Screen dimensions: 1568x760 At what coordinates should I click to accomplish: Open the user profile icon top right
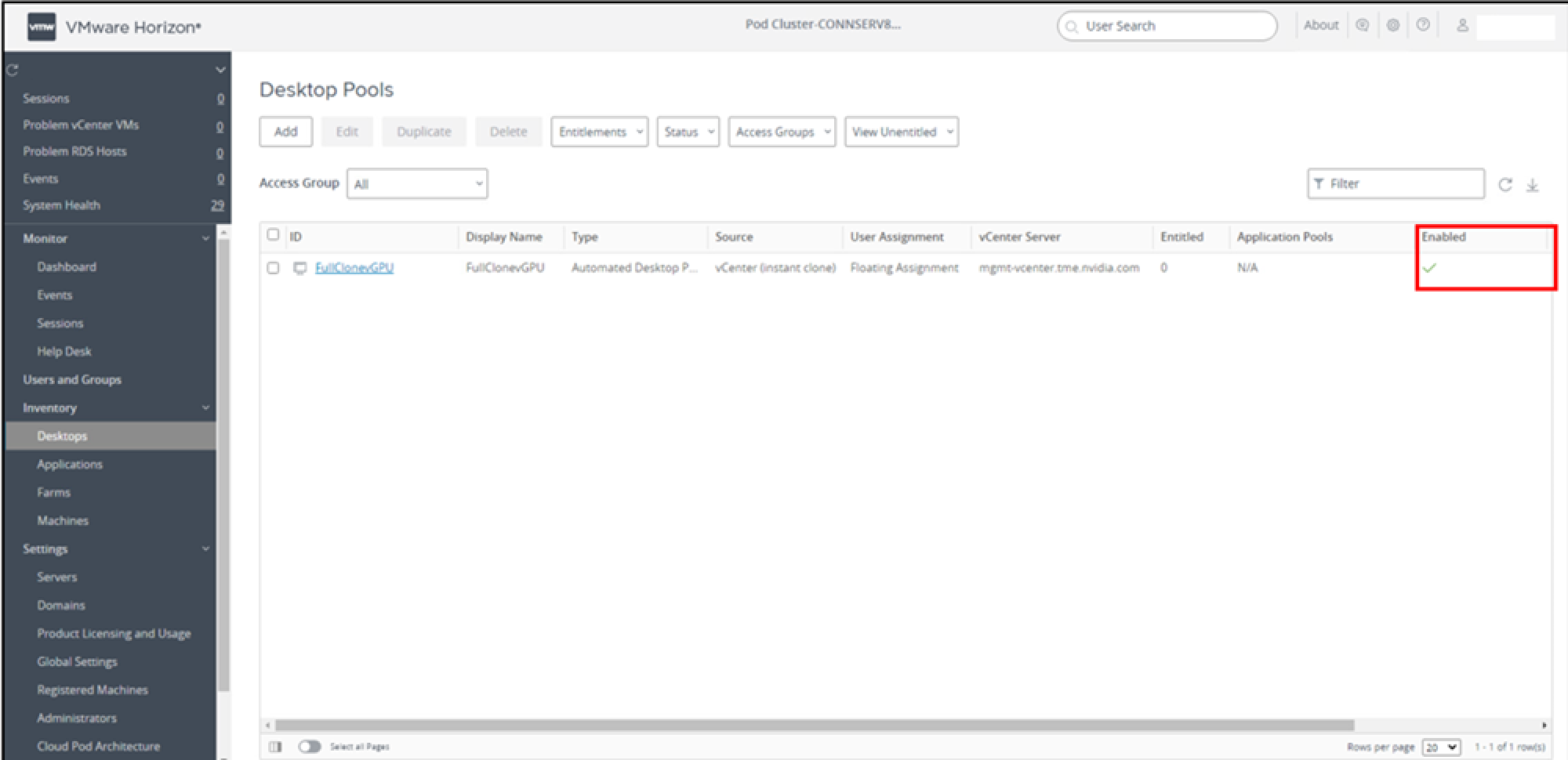pos(1463,24)
